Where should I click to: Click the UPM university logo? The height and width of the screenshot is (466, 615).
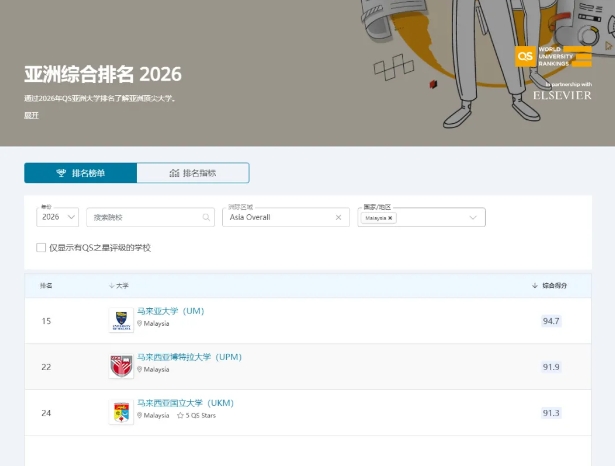click(121, 366)
